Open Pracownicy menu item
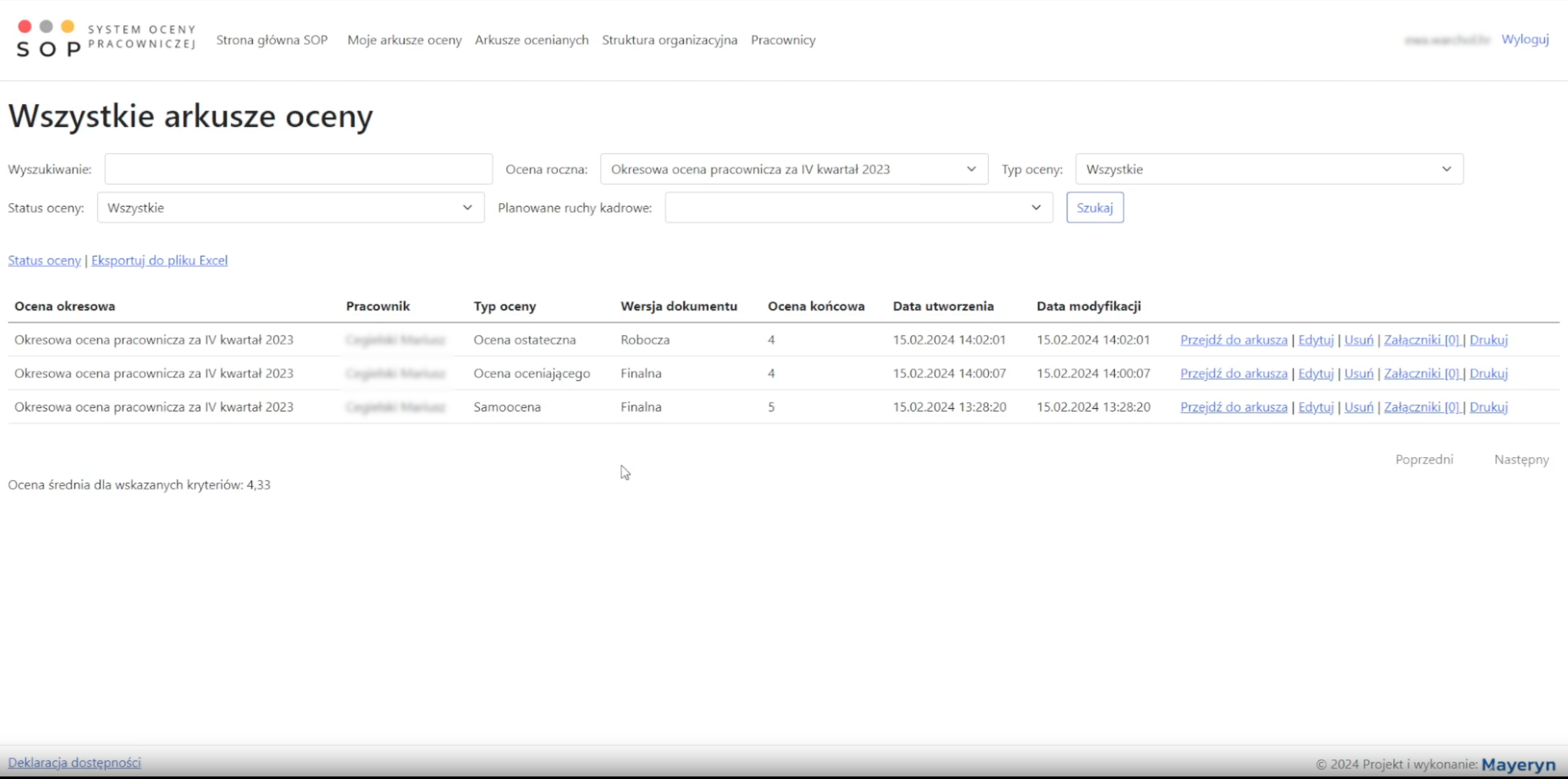The width and height of the screenshot is (1568, 779). tap(783, 40)
